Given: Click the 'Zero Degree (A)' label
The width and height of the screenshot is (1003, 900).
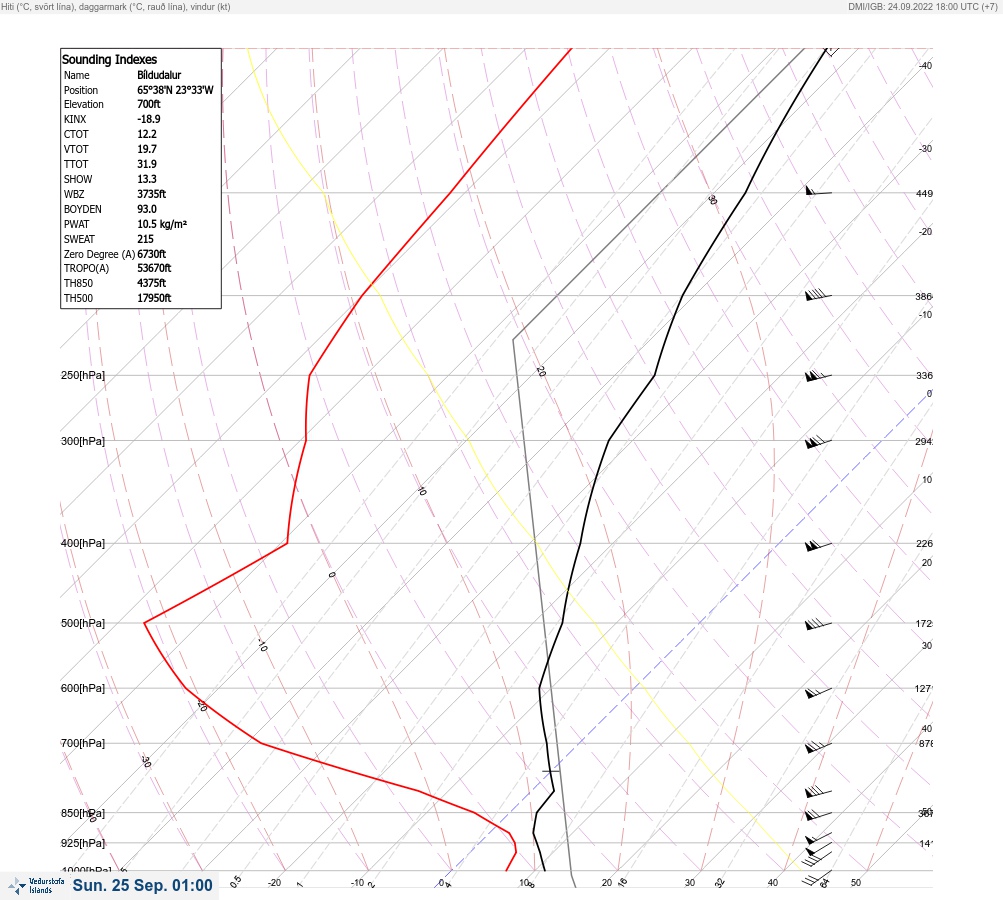Looking at the screenshot, I should [99, 254].
